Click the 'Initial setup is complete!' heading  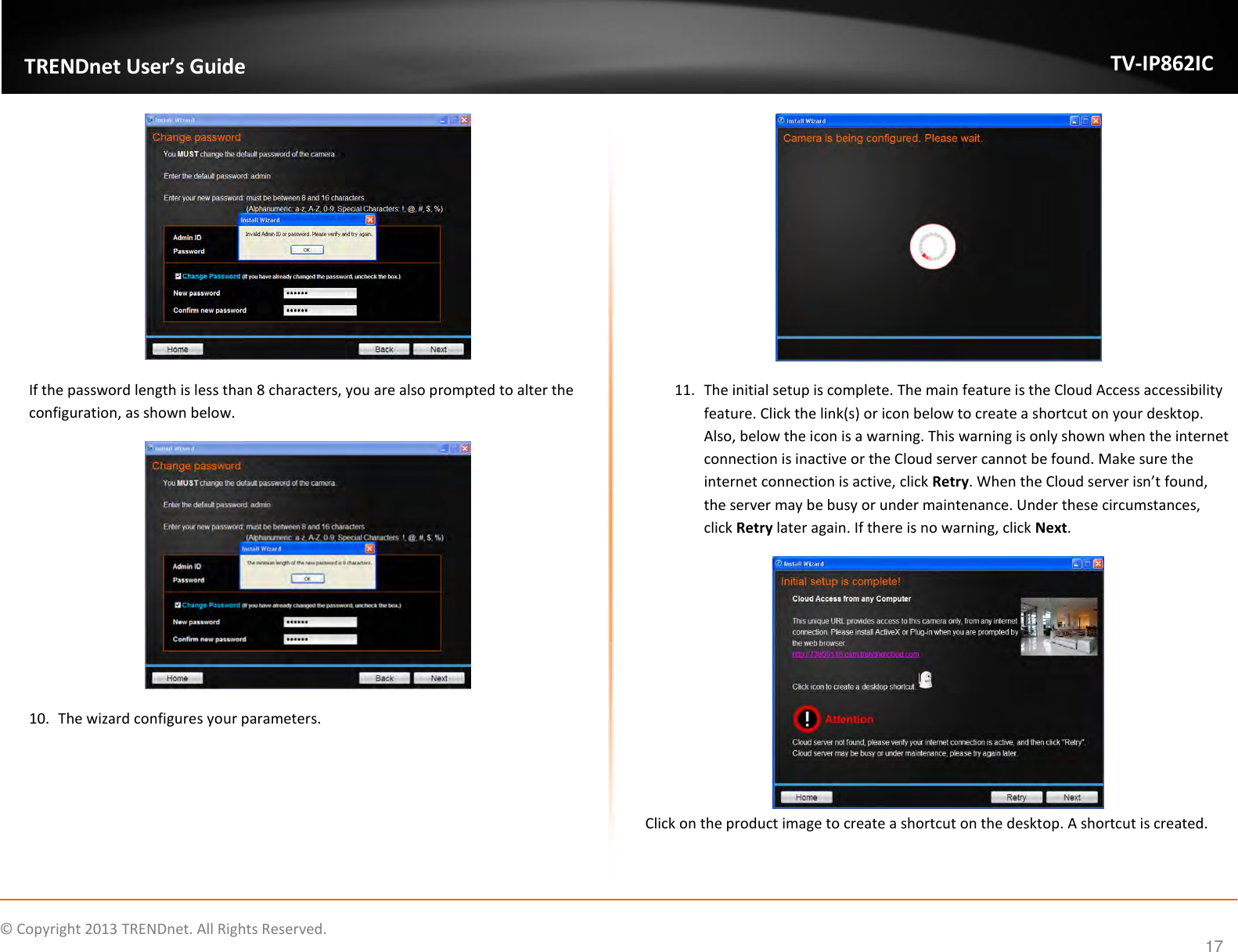[x=840, y=581]
